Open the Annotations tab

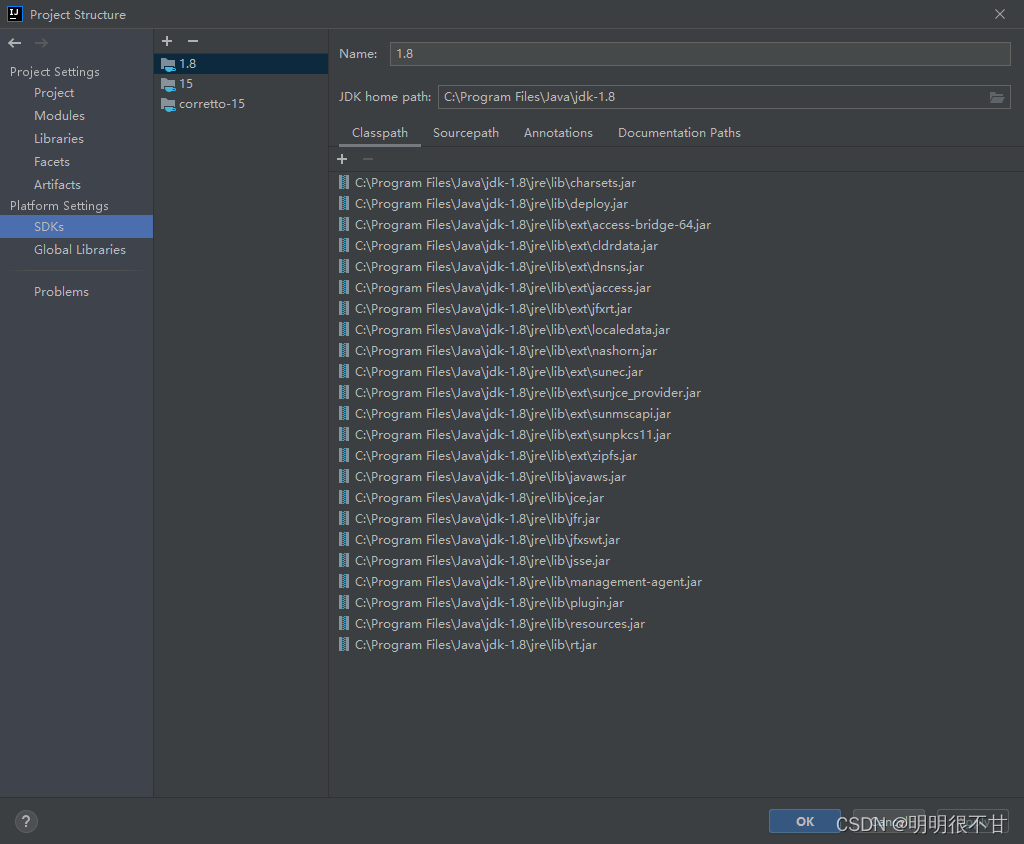click(x=558, y=133)
